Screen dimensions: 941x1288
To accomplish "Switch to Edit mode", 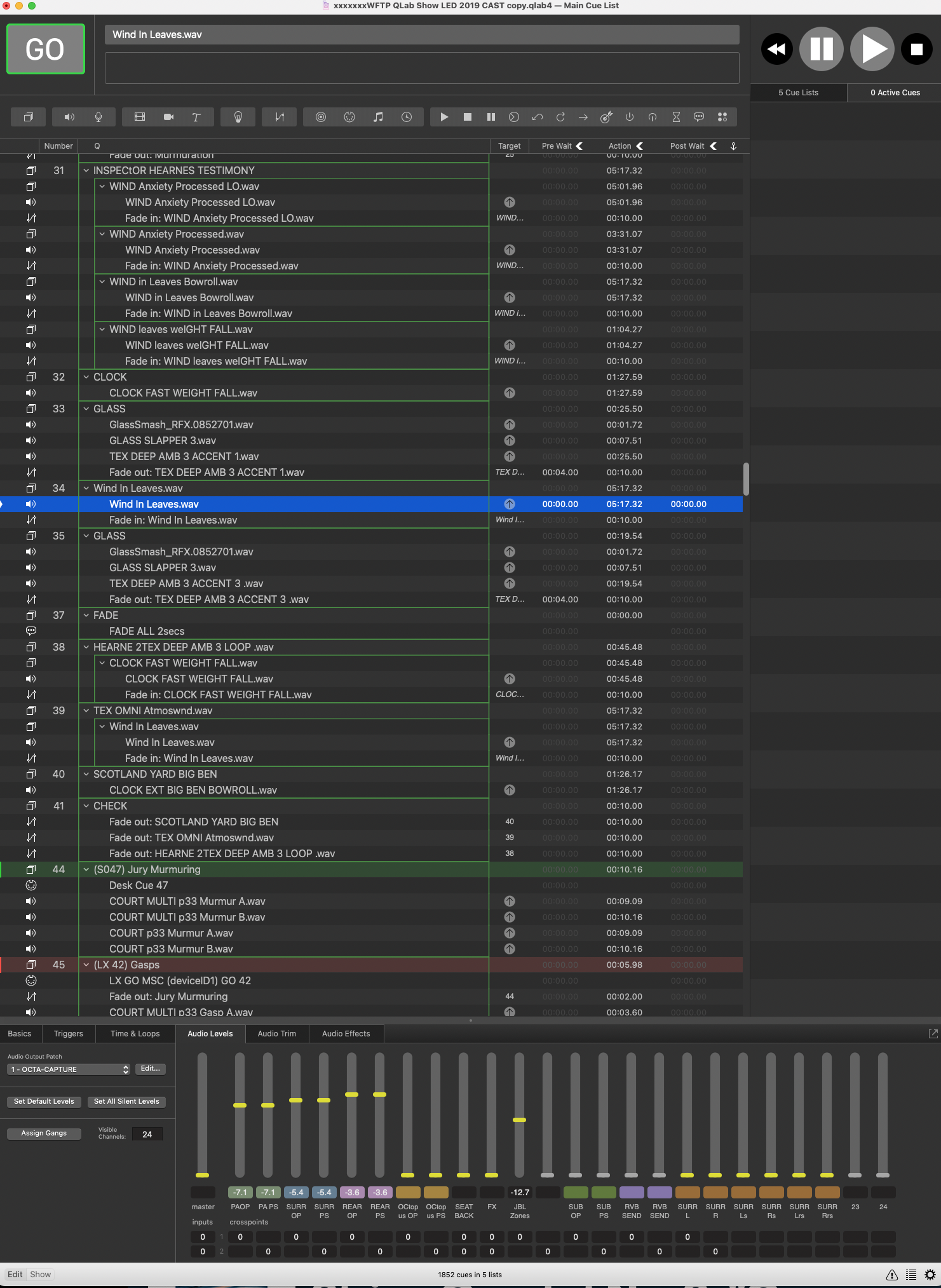I will click(x=15, y=1274).
